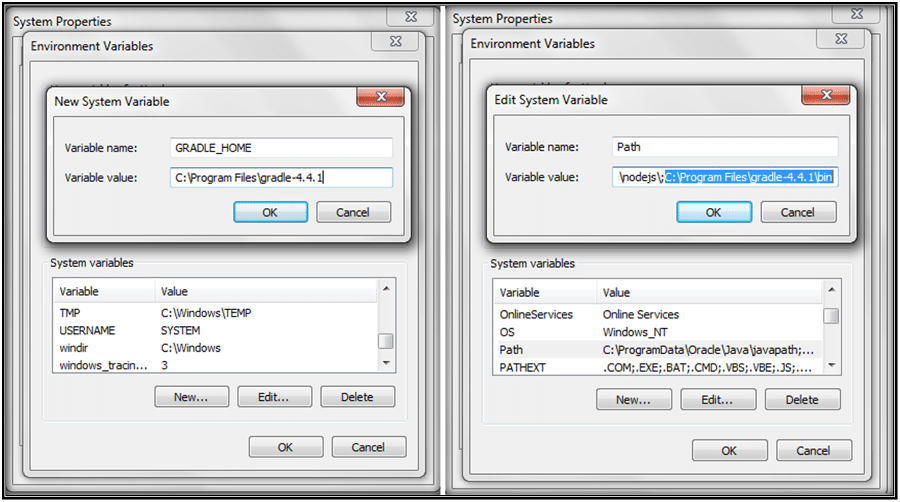Click the GRADLE_HOME variable name field
Image resolution: width=900 pixels, height=502 pixels.
281,147
